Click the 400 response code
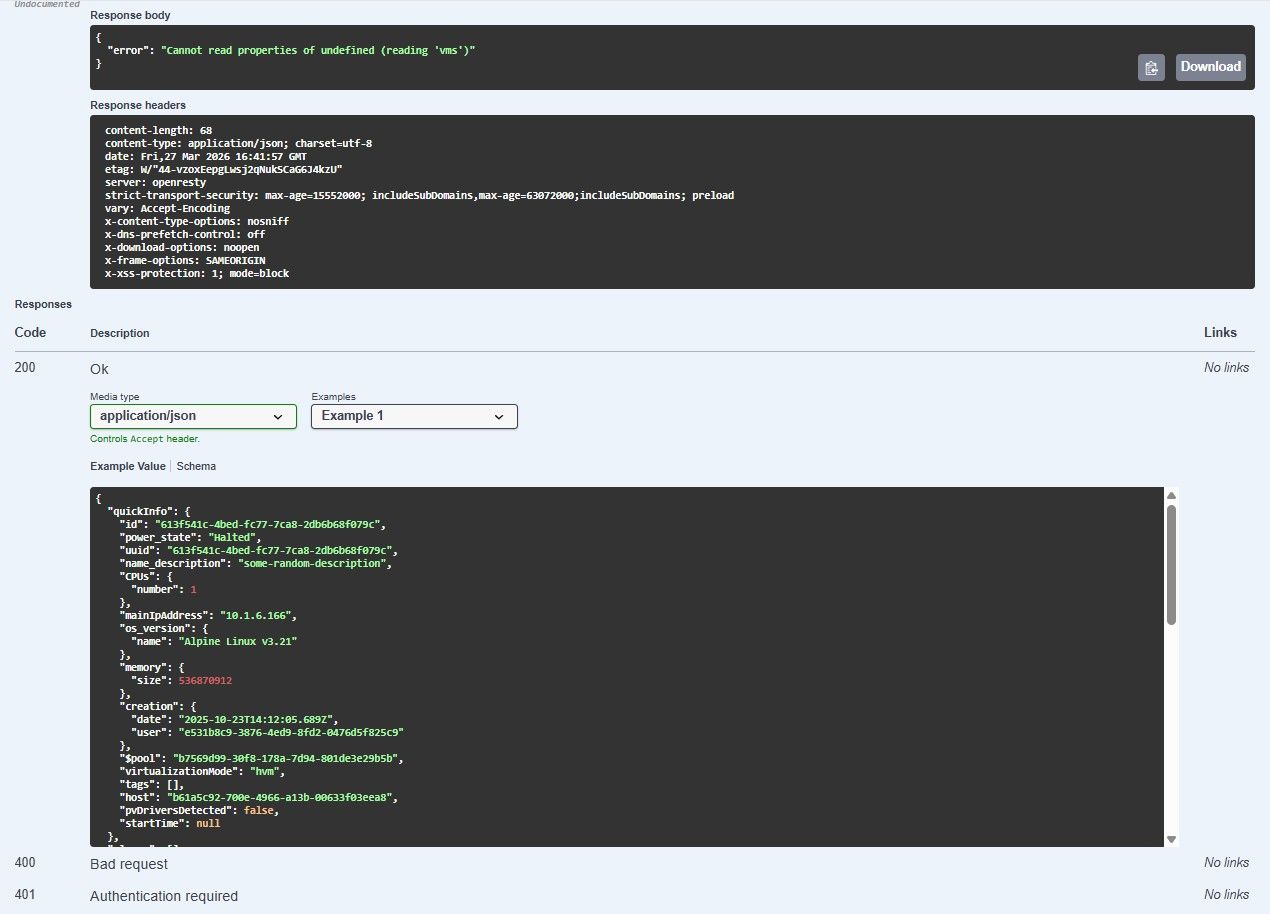 (25, 863)
